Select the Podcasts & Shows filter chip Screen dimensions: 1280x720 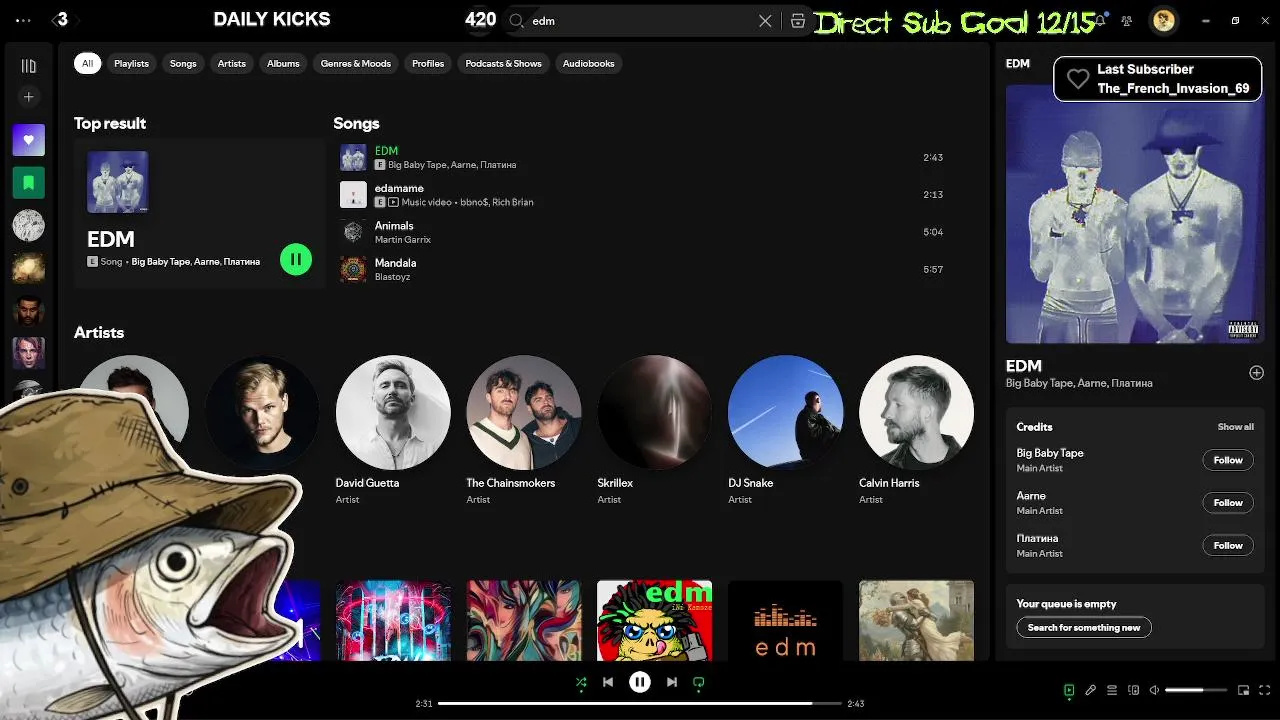[x=503, y=63]
